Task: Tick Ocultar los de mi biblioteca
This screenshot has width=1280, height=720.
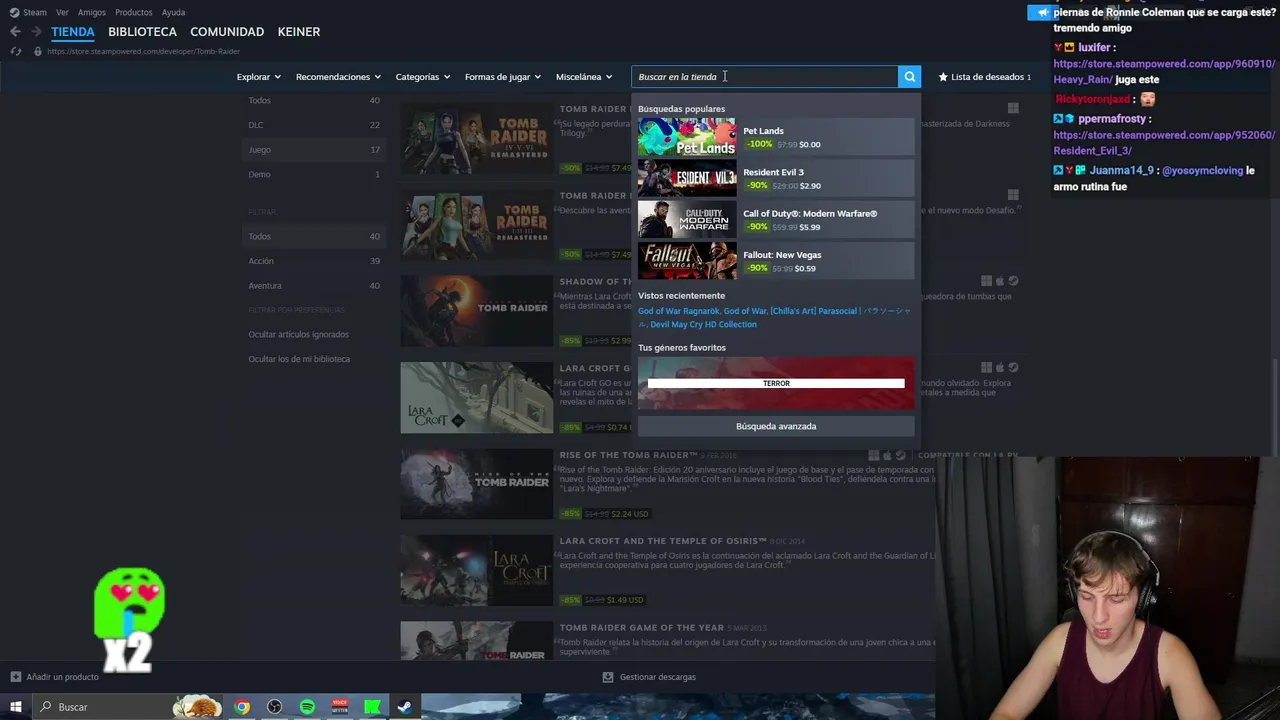Action: 299,359
